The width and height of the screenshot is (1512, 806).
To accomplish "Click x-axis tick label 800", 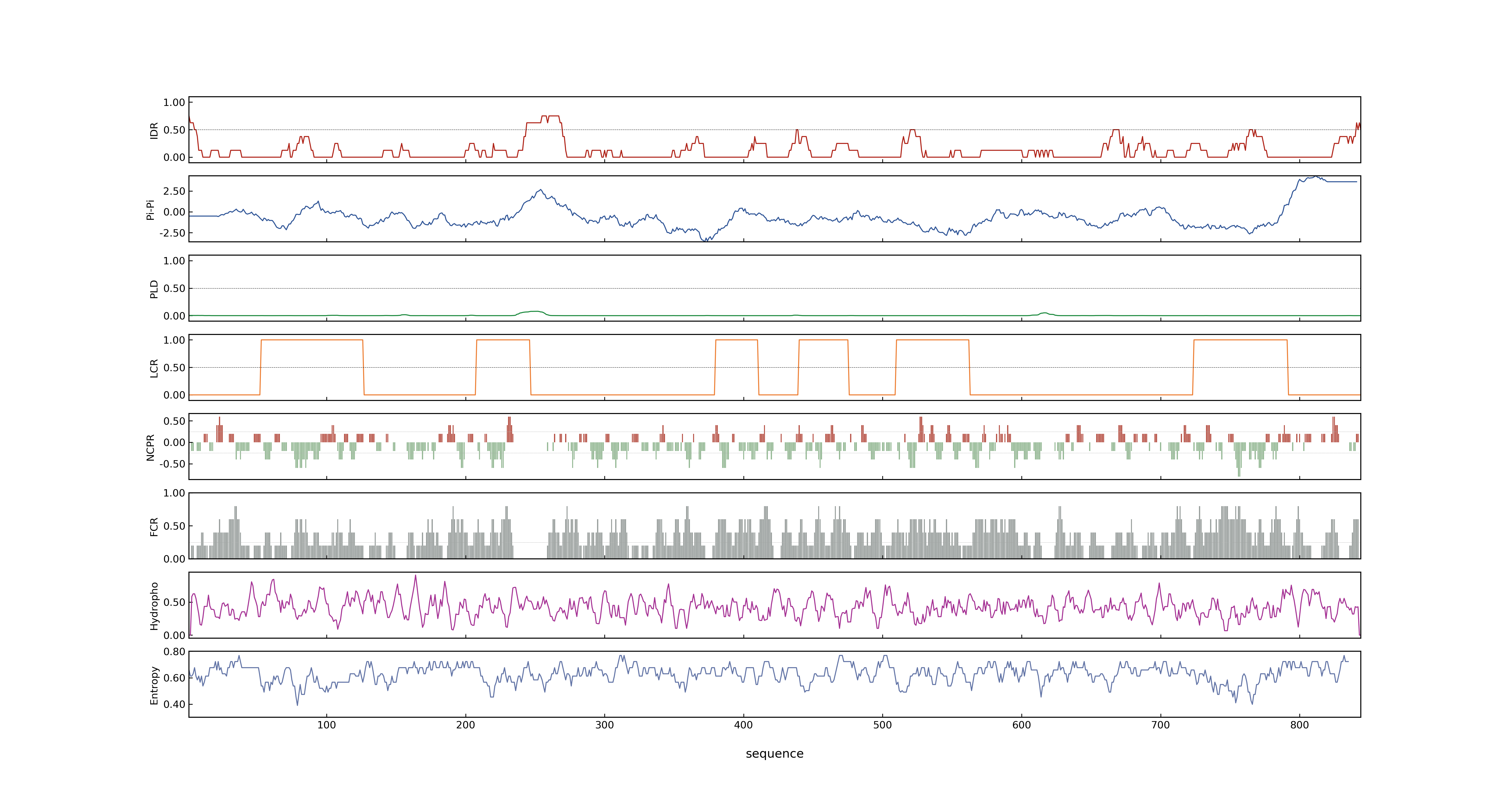I will point(1300,725).
